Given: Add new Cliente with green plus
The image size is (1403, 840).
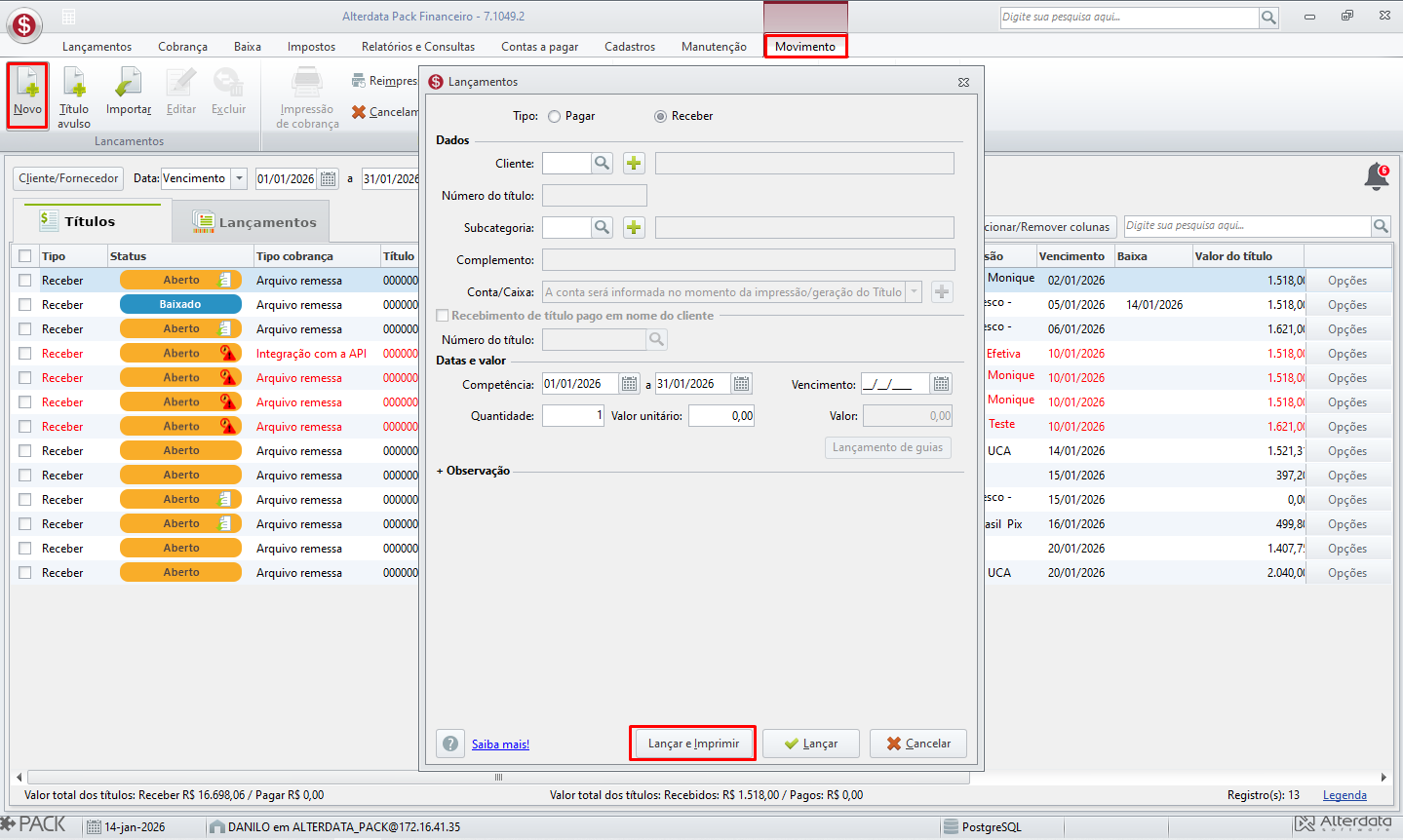Looking at the screenshot, I should 634,163.
